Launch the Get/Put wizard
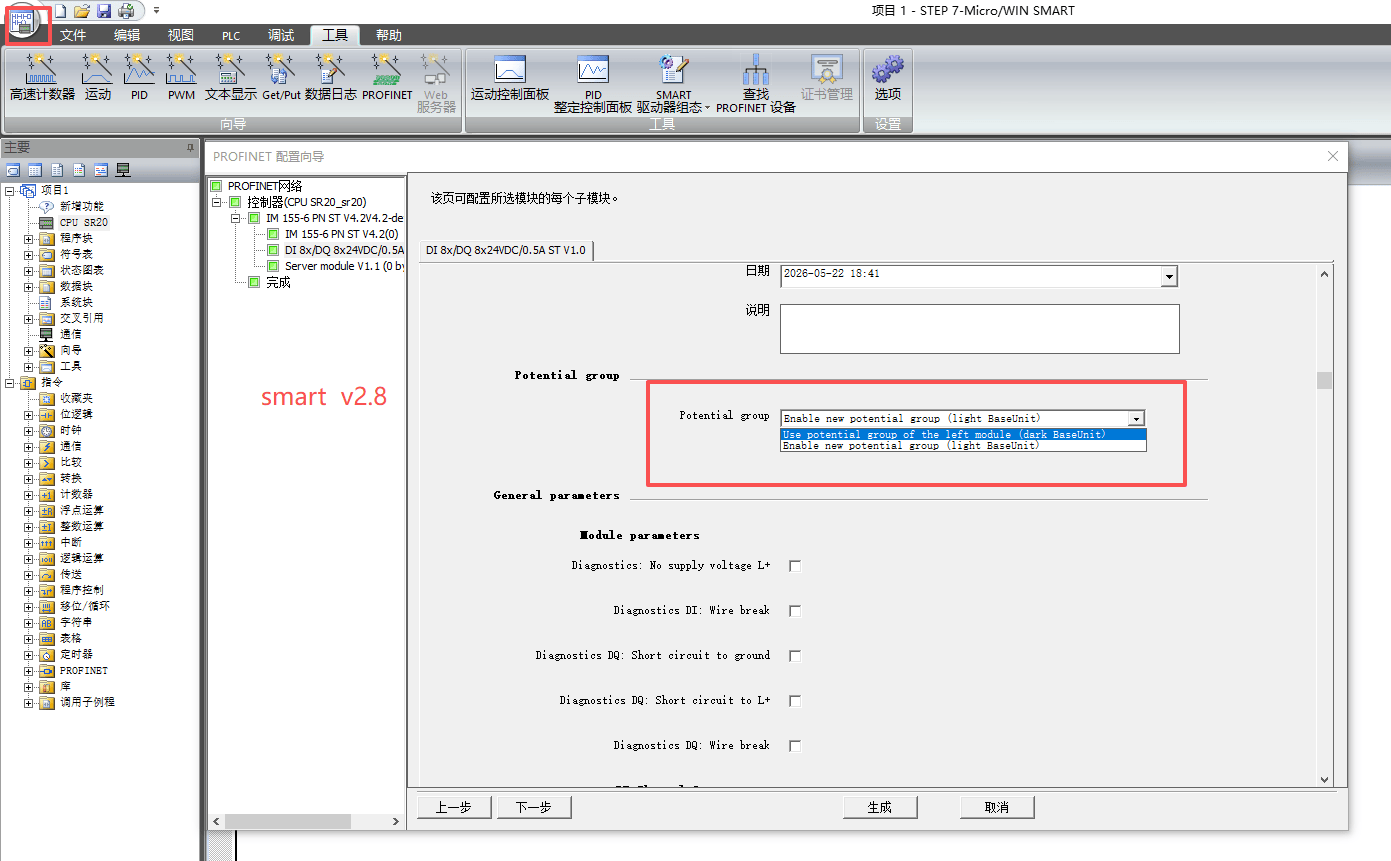1391x861 pixels. pos(281,78)
